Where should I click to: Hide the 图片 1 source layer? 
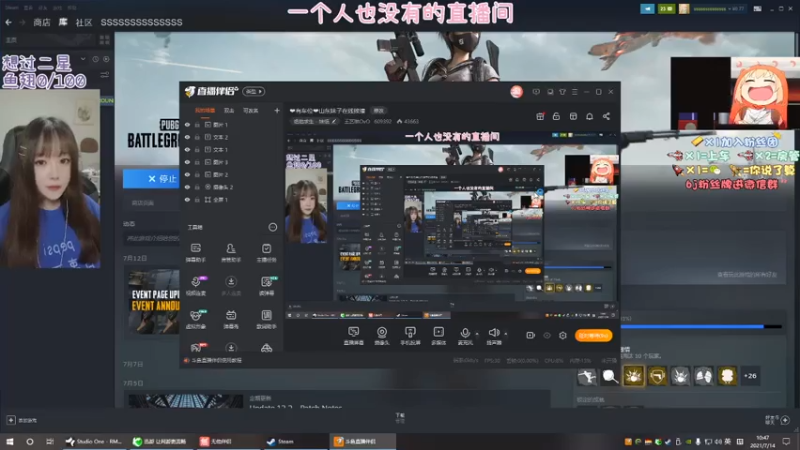187,124
